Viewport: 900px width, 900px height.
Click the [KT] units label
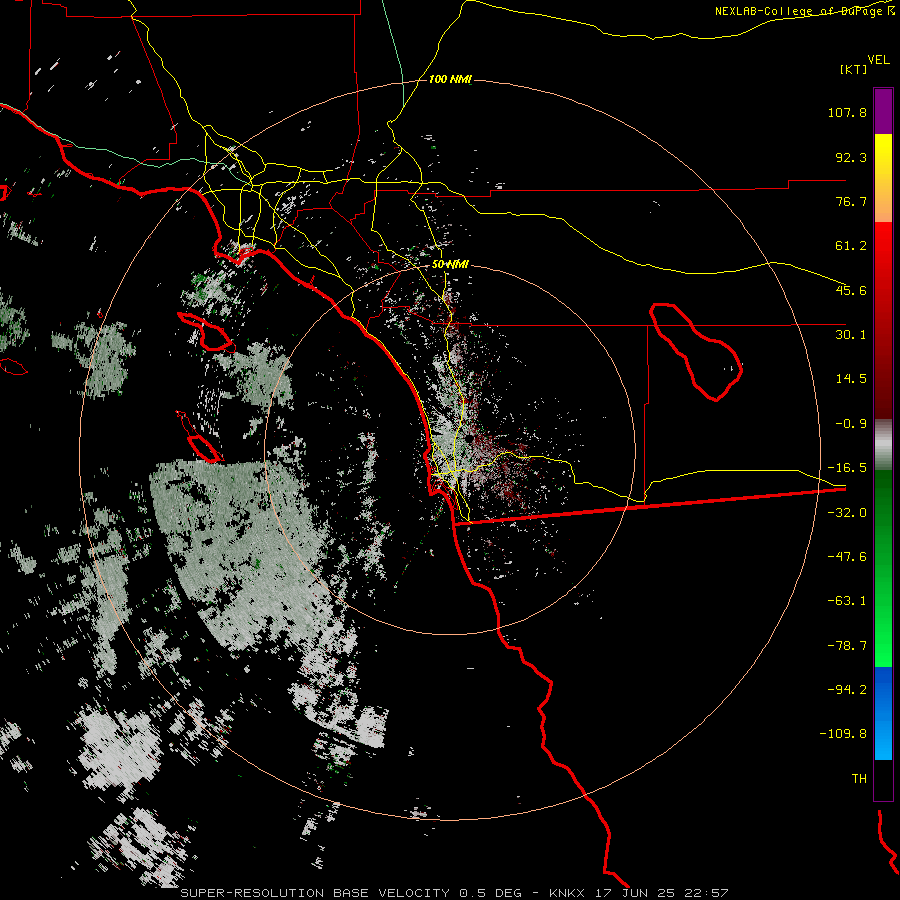tap(854, 69)
